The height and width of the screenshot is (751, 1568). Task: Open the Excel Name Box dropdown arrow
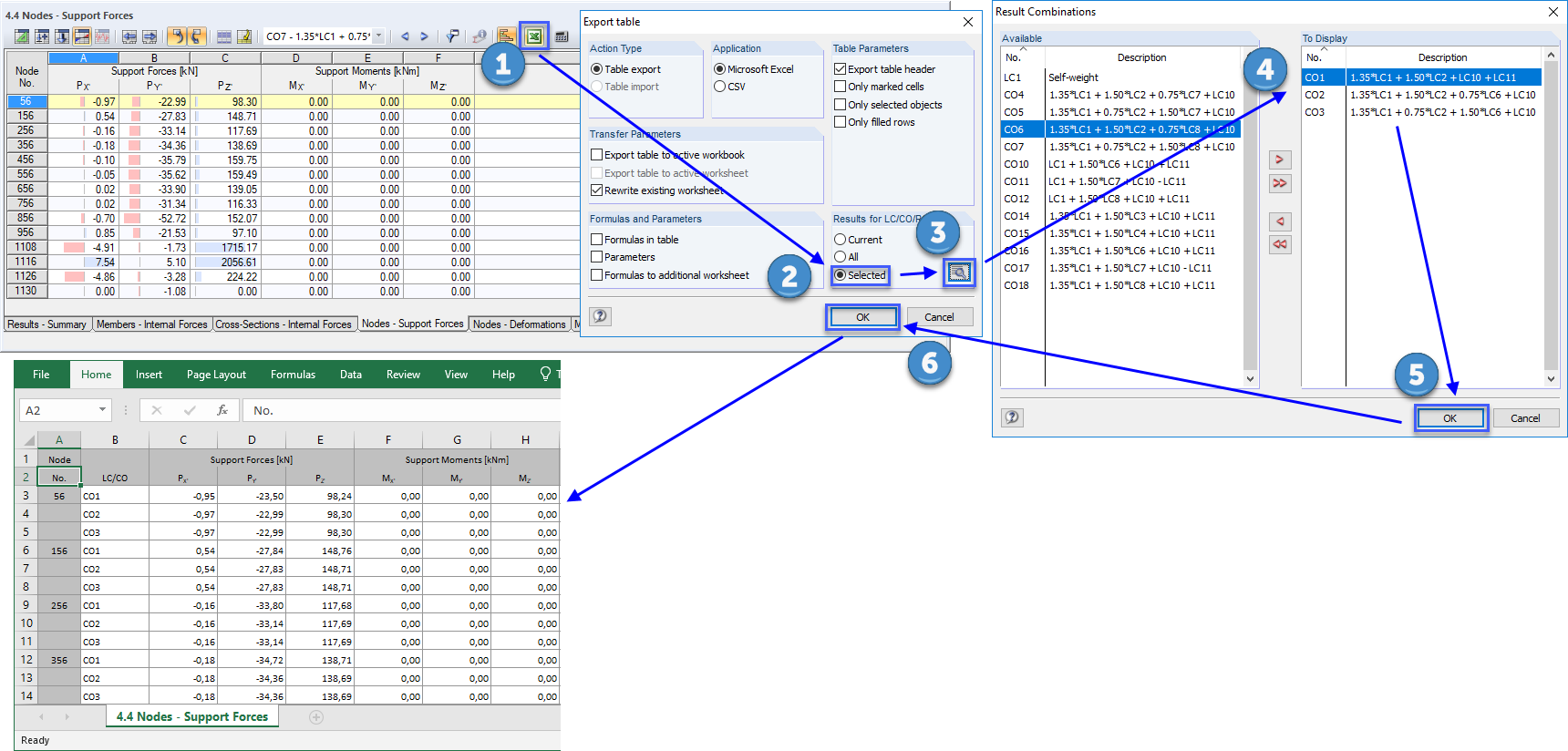click(102, 410)
